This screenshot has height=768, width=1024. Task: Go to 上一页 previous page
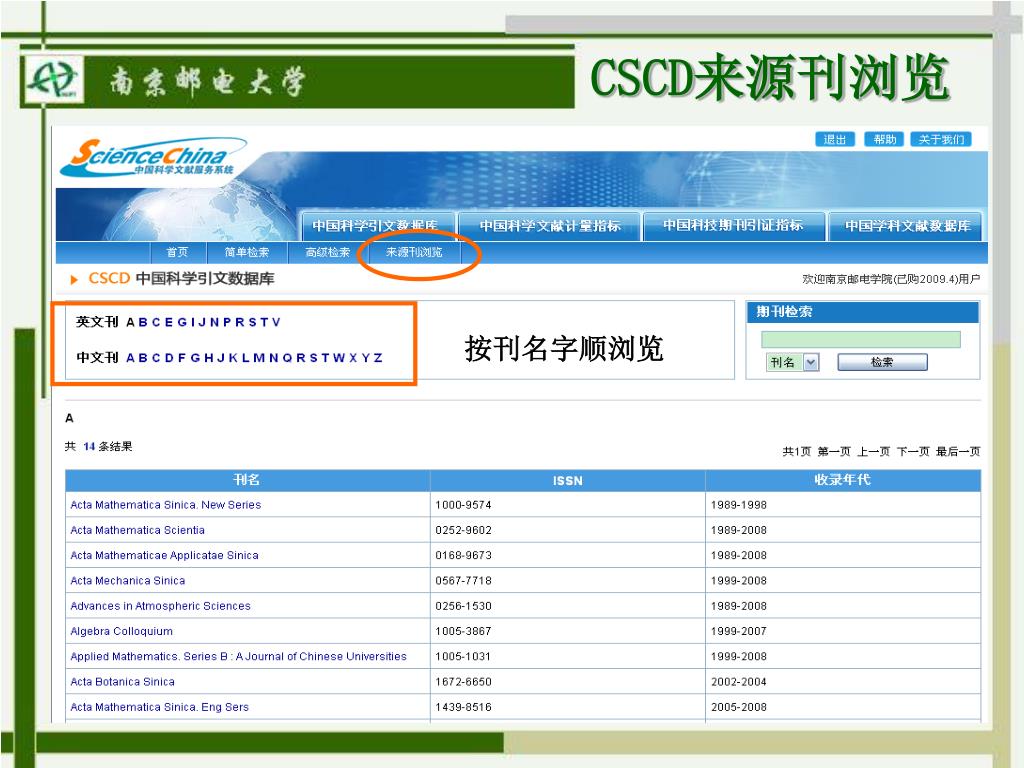[x=874, y=451]
